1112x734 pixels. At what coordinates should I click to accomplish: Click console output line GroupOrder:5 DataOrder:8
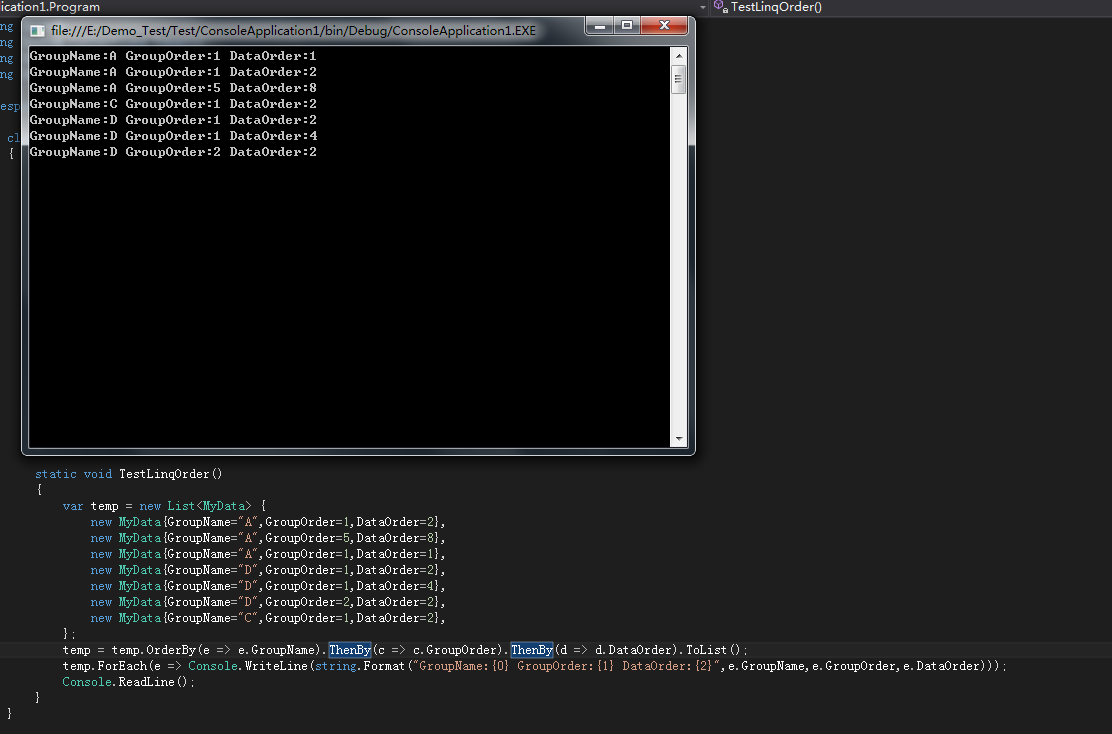[173, 88]
